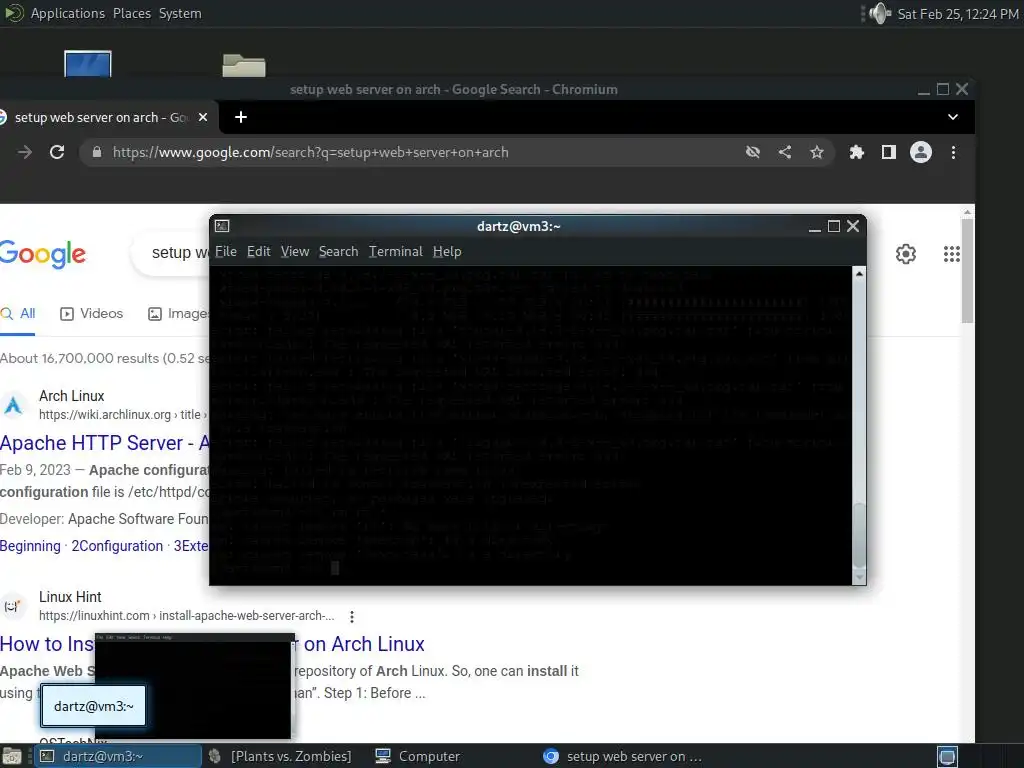Maximize the dartz@vm3 terminal window
The image size is (1024, 768).
834,226
